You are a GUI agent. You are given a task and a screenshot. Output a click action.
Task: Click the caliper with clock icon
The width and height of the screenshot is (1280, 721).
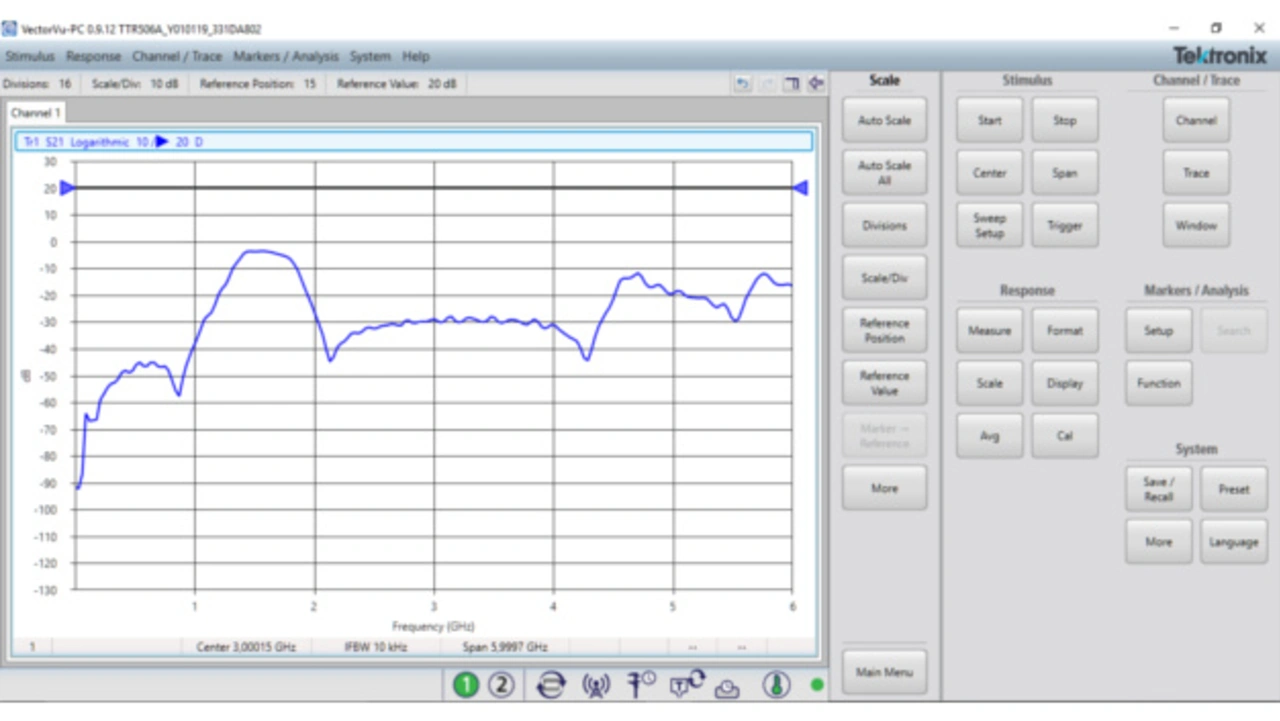pyautogui.click(x=641, y=684)
